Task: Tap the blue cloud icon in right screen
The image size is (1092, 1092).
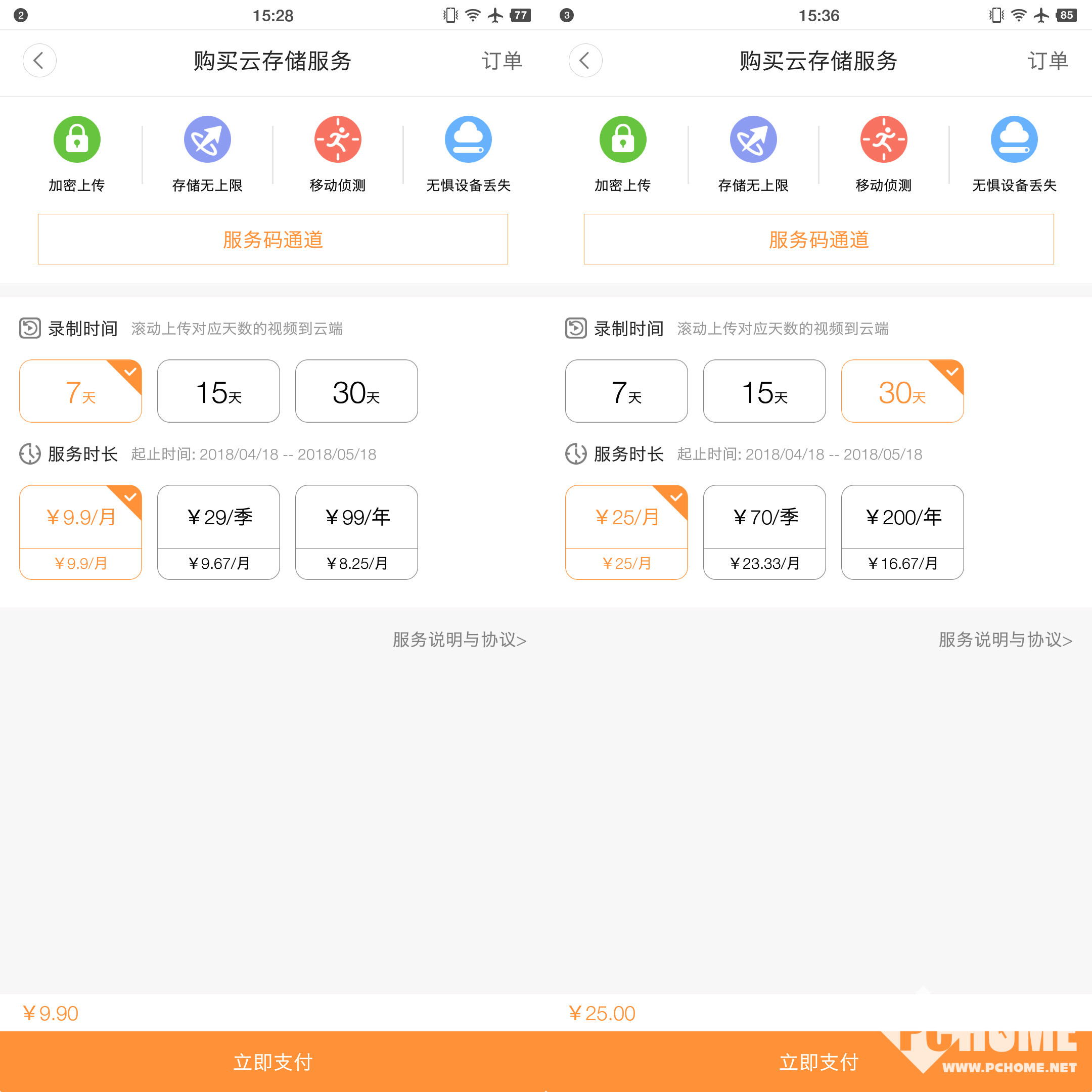Action: [x=1014, y=139]
